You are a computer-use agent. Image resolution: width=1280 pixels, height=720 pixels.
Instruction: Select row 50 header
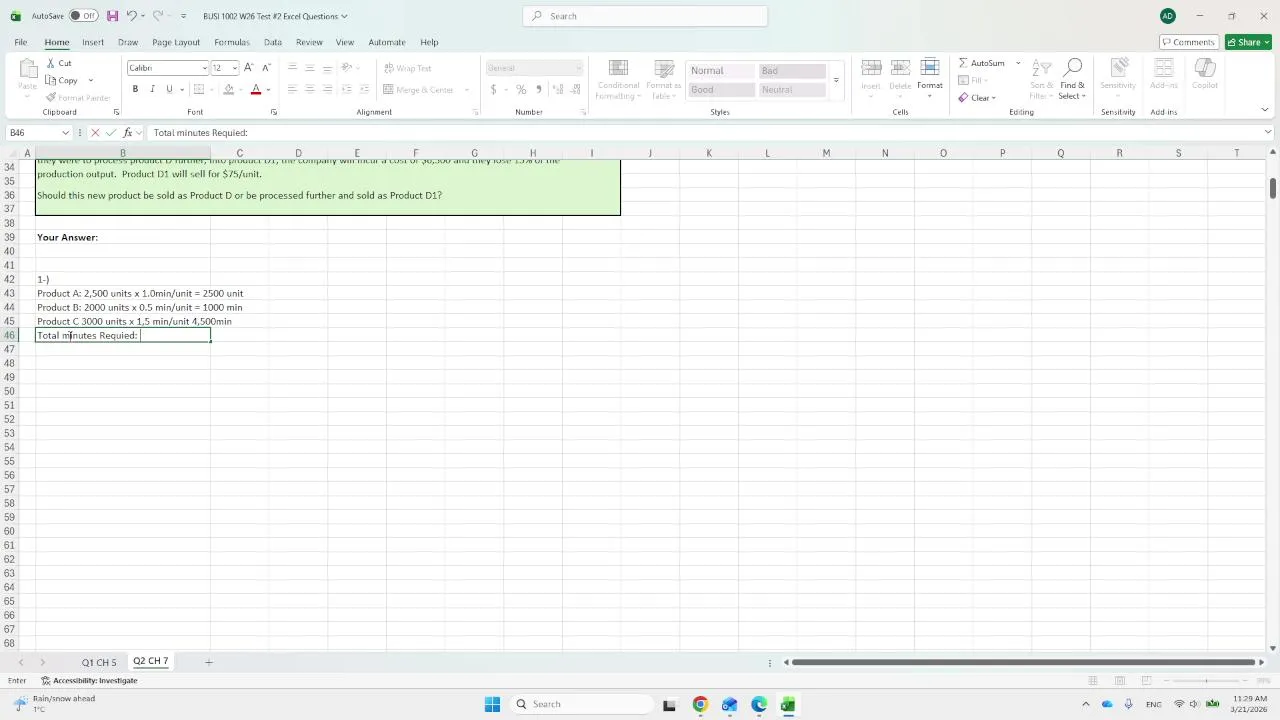tap(9, 391)
